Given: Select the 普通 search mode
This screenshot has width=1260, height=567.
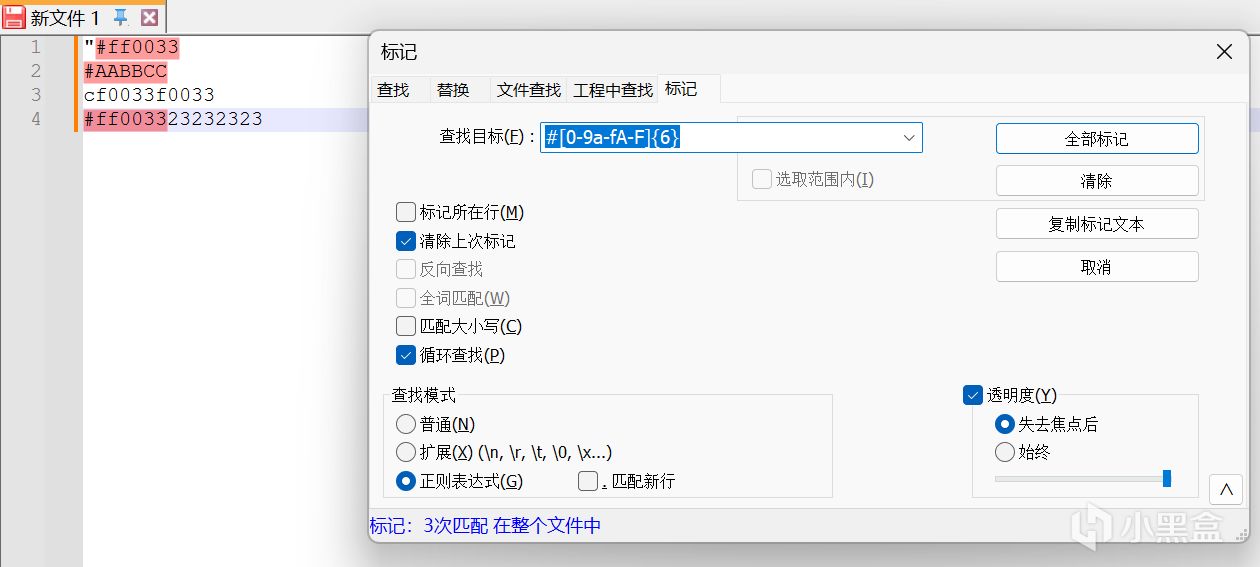Looking at the screenshot, I should (406, 424).
